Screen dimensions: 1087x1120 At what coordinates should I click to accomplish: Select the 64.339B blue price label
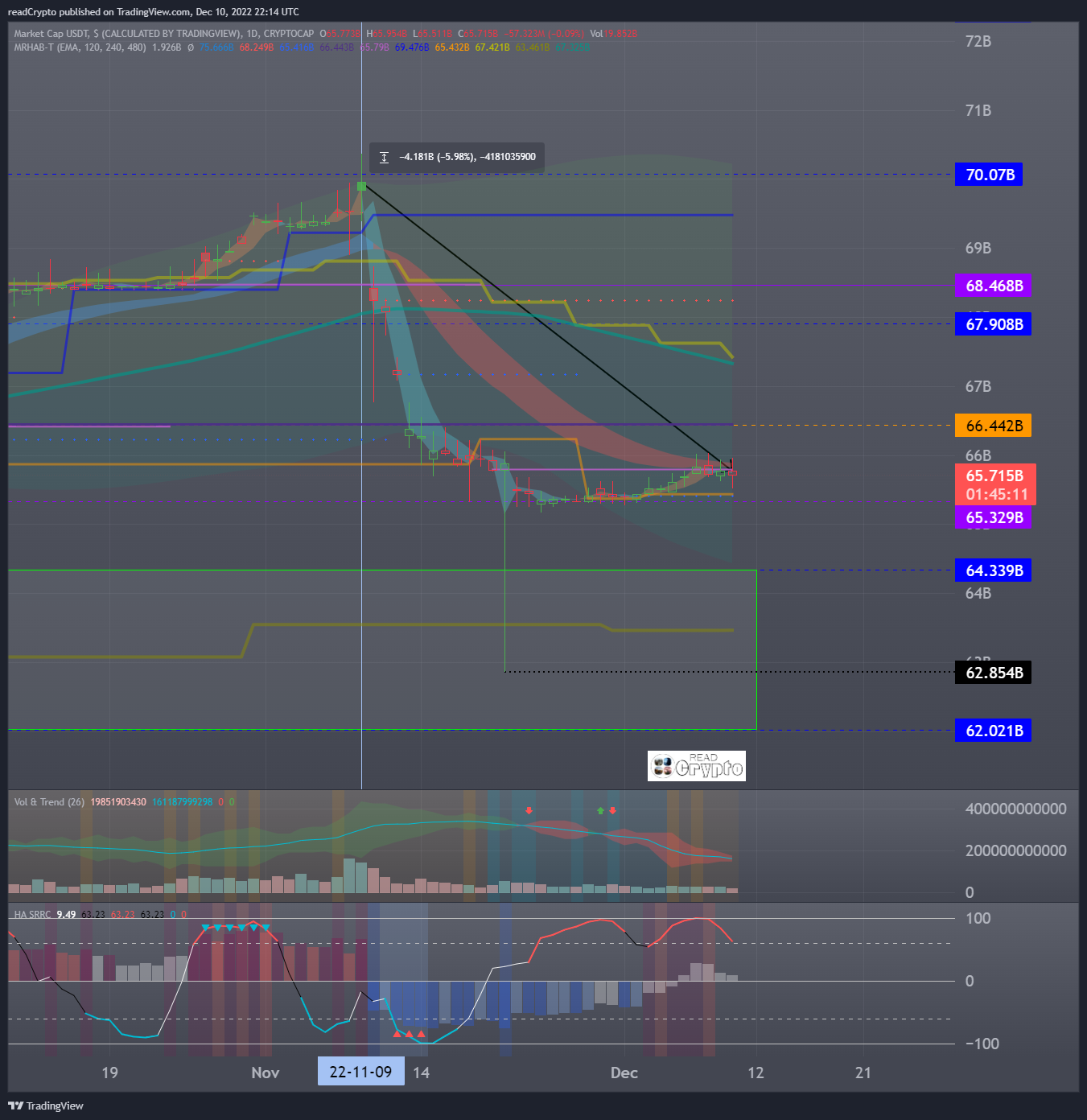point(993,570)
